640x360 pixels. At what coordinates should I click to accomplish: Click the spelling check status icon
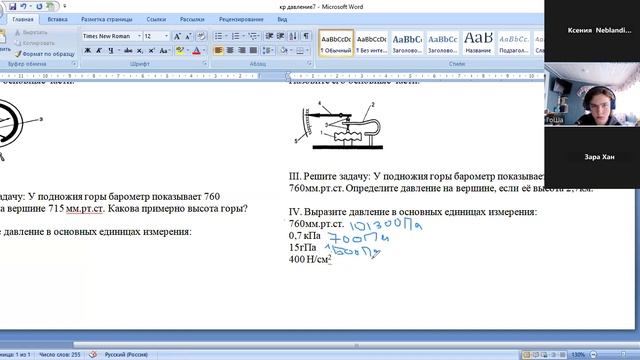pos(93,355)
